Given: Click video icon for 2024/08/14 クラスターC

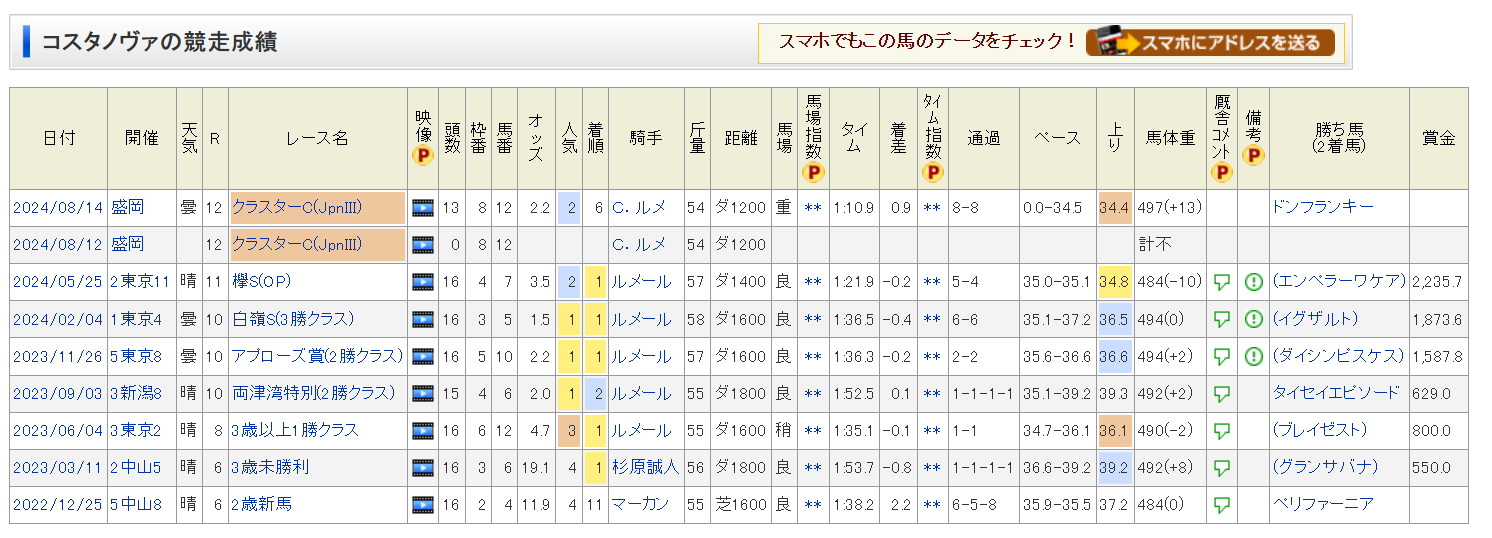Looking at the screenshot, I should [x=423, y=208].
